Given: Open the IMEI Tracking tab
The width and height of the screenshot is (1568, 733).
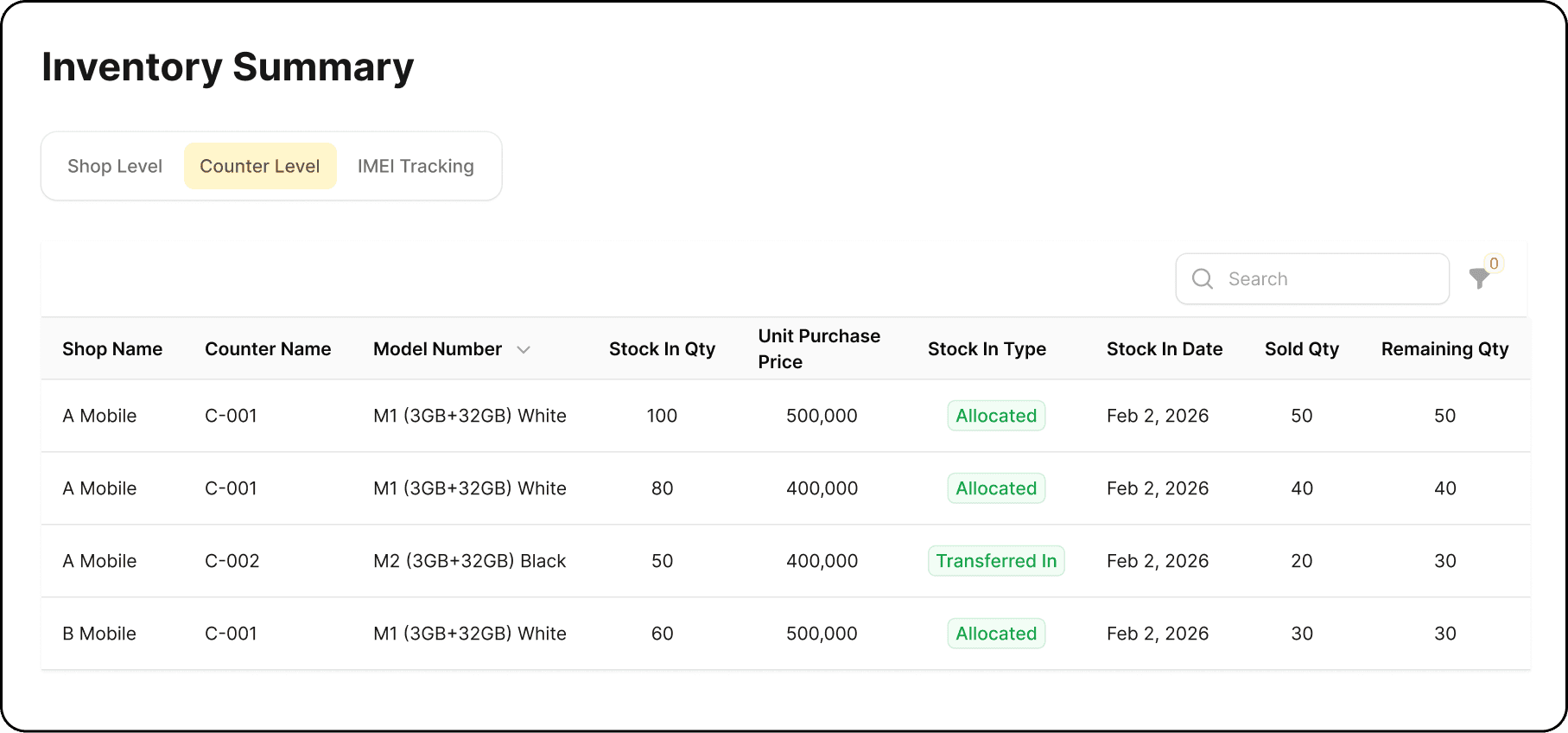Looking at the screenshot, I should (x=416, y=166).
